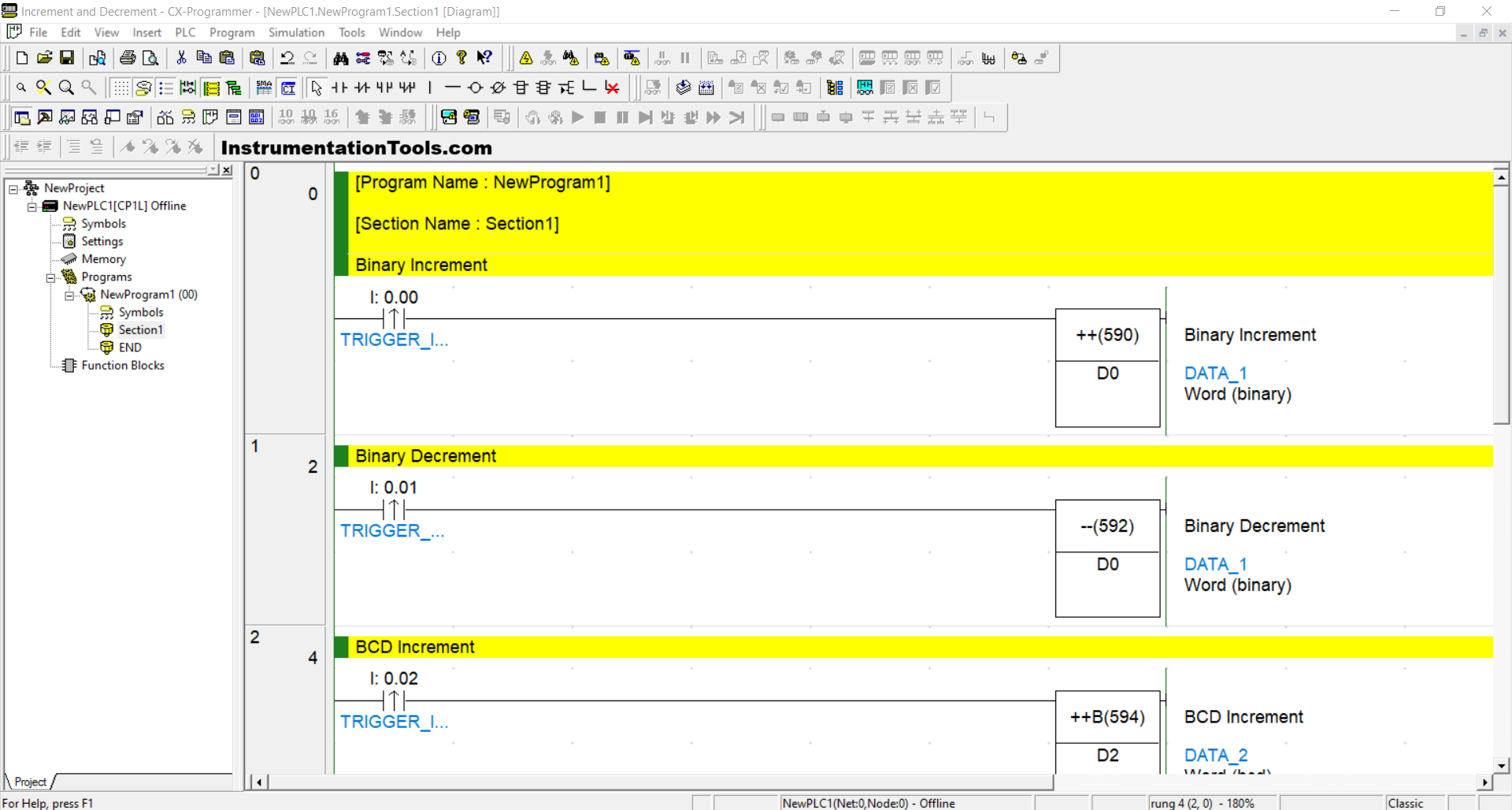1512x810 pixels.
Task: Insert a New Coil
Action: click(x=475, y=87)
